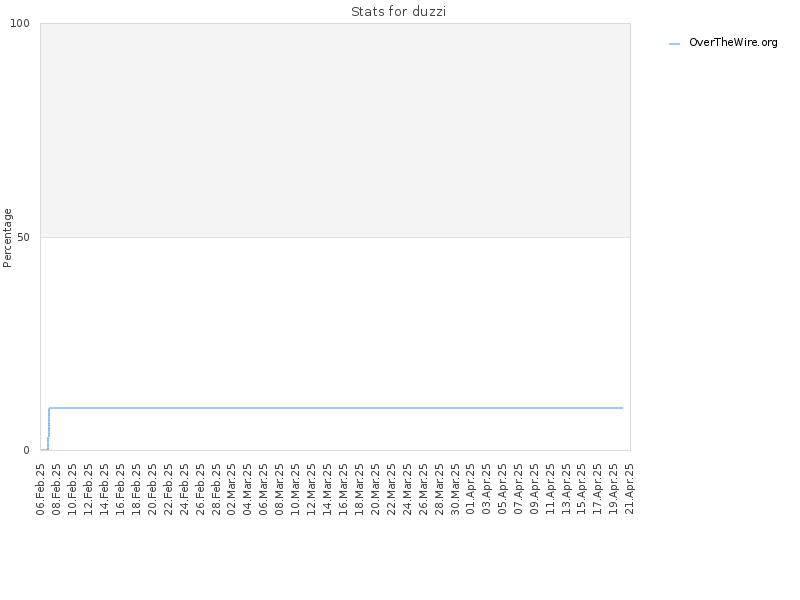Click the 16.Mar.25 date label
Image resolution: width=800 pixels, height=600 pixels.
coord(343,489)
